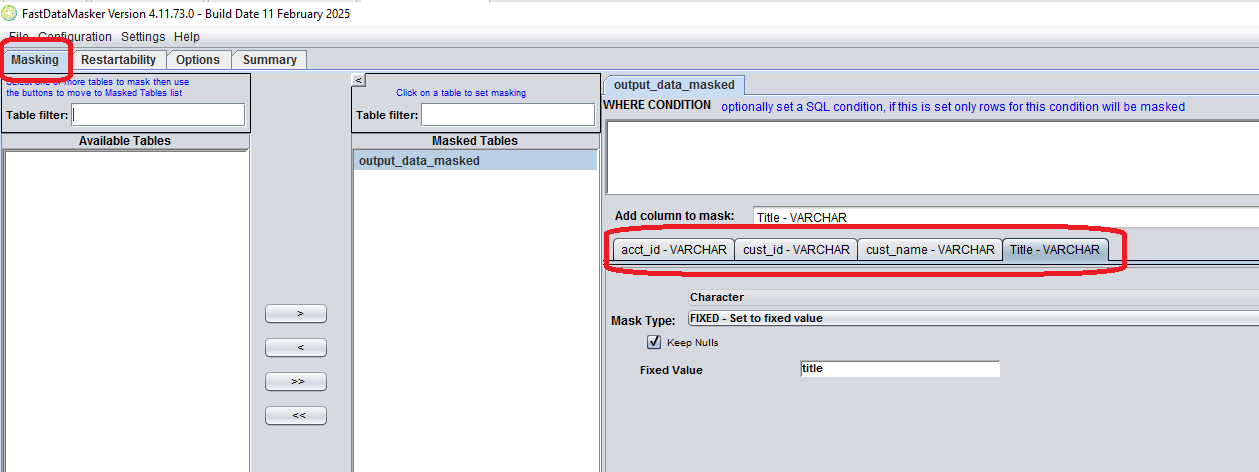This screenshot has width=1259, height=472.
Task: Switch to the Options tab
Action: (198, 60)
